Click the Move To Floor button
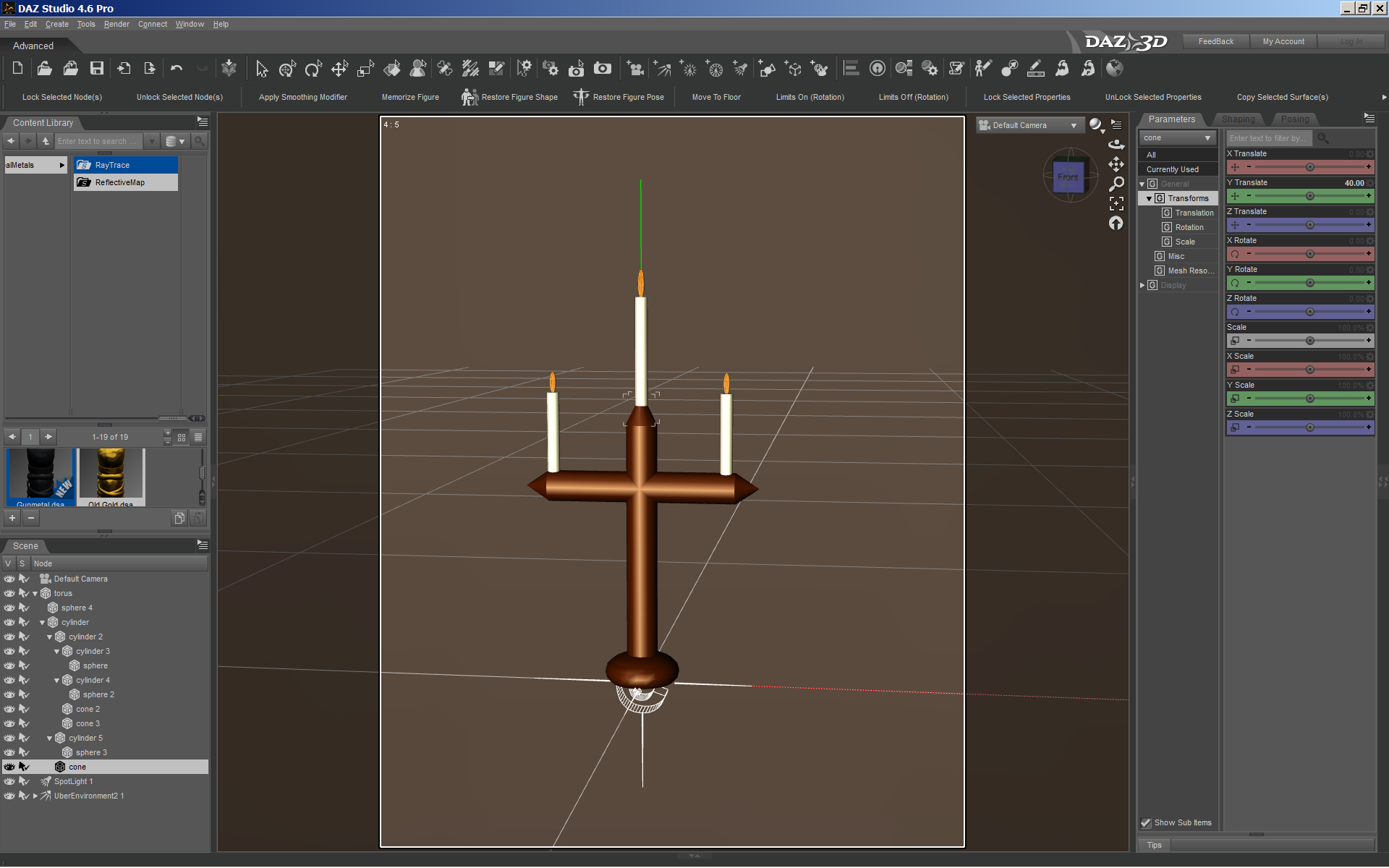1389x868 pixels. tap(715, 97)
